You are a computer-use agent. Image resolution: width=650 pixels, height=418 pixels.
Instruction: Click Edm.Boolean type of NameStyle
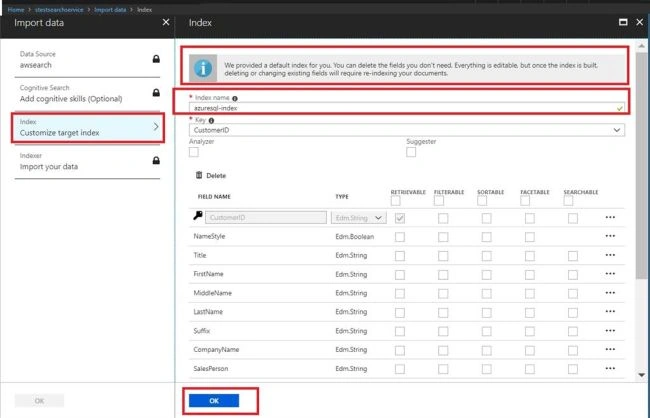point(355,236)
